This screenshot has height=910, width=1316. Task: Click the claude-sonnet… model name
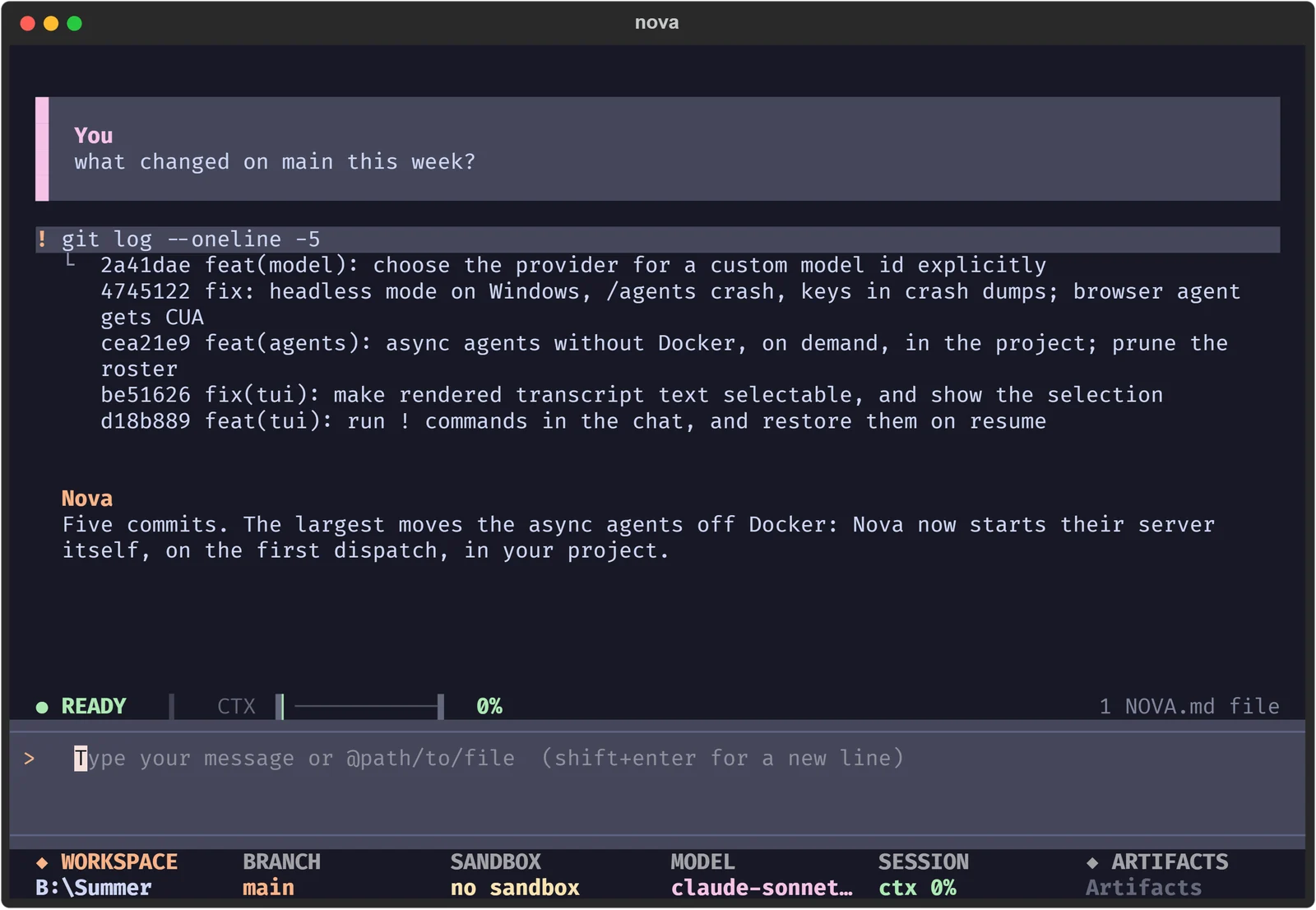click(762, 888)
